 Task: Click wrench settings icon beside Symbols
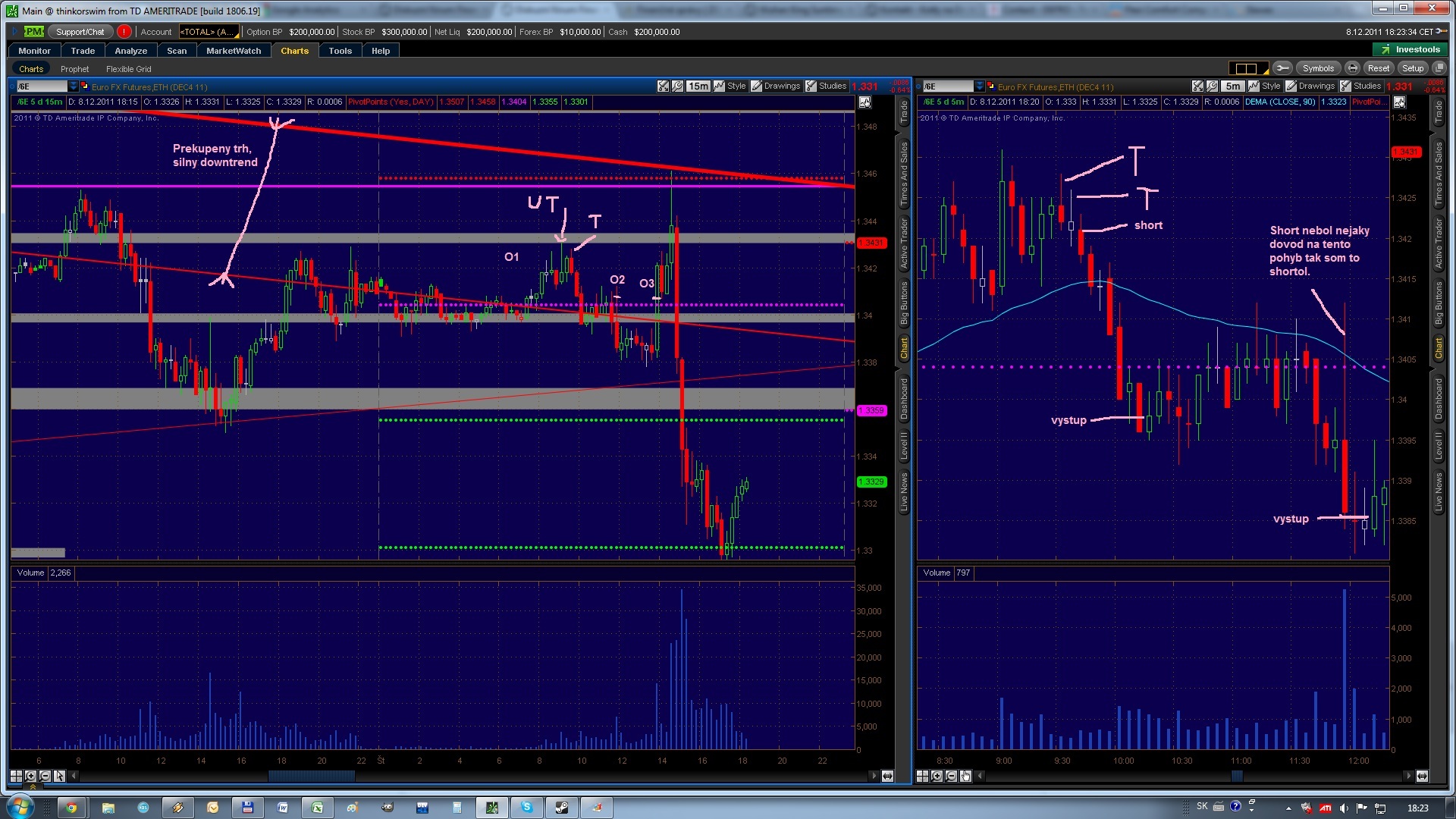[x=1282, y=68]
